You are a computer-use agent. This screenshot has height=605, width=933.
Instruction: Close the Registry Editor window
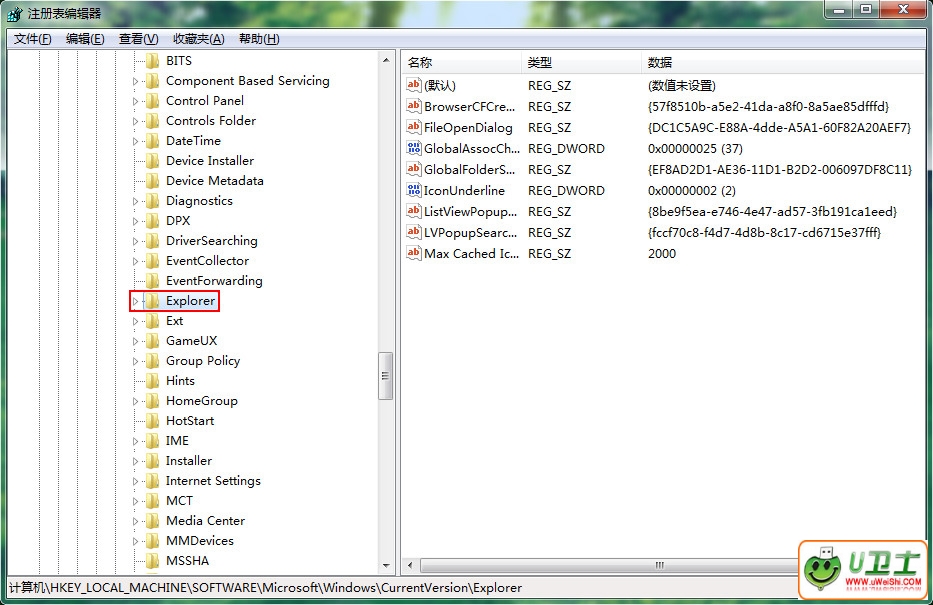[903, 9]
